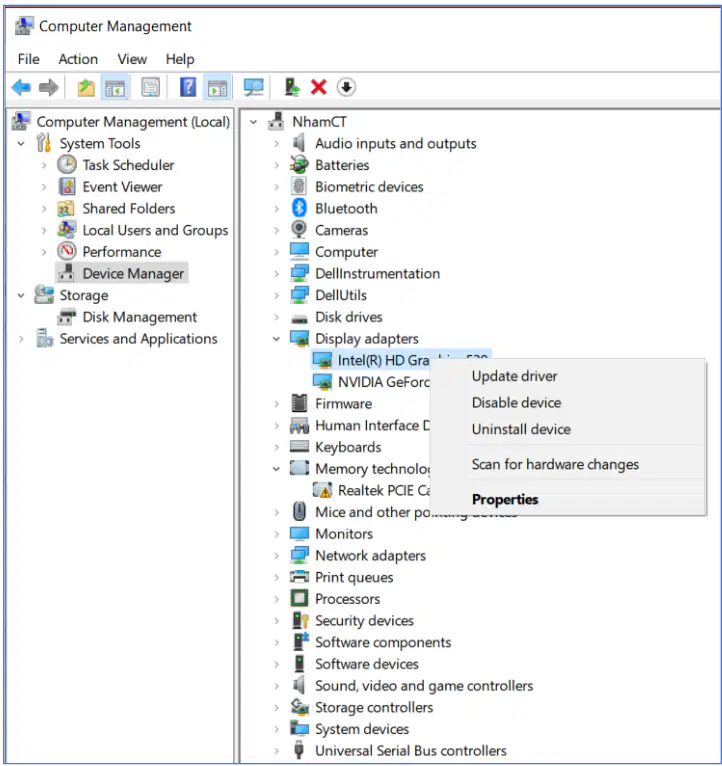The width and height of the screenshot is (722, 766).
Task: Click the Realtek PCIE warning device icon
Action: (322, 490)
